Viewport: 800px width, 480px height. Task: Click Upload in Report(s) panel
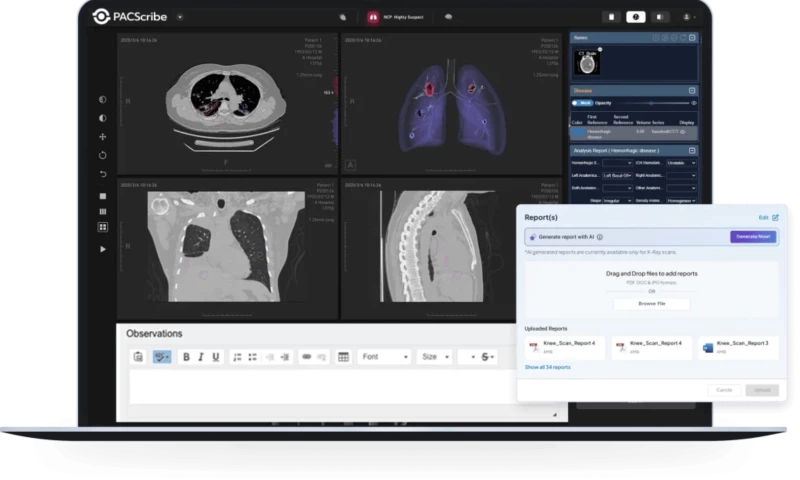click(x=762, y=390)
